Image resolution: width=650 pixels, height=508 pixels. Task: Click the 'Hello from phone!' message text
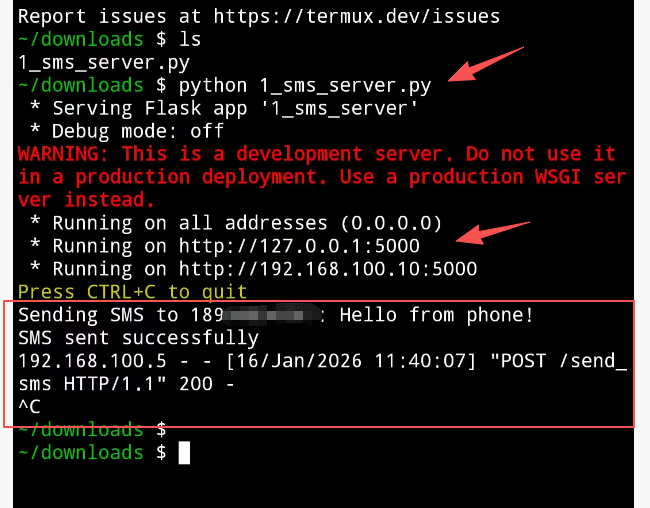coord(437,316)
